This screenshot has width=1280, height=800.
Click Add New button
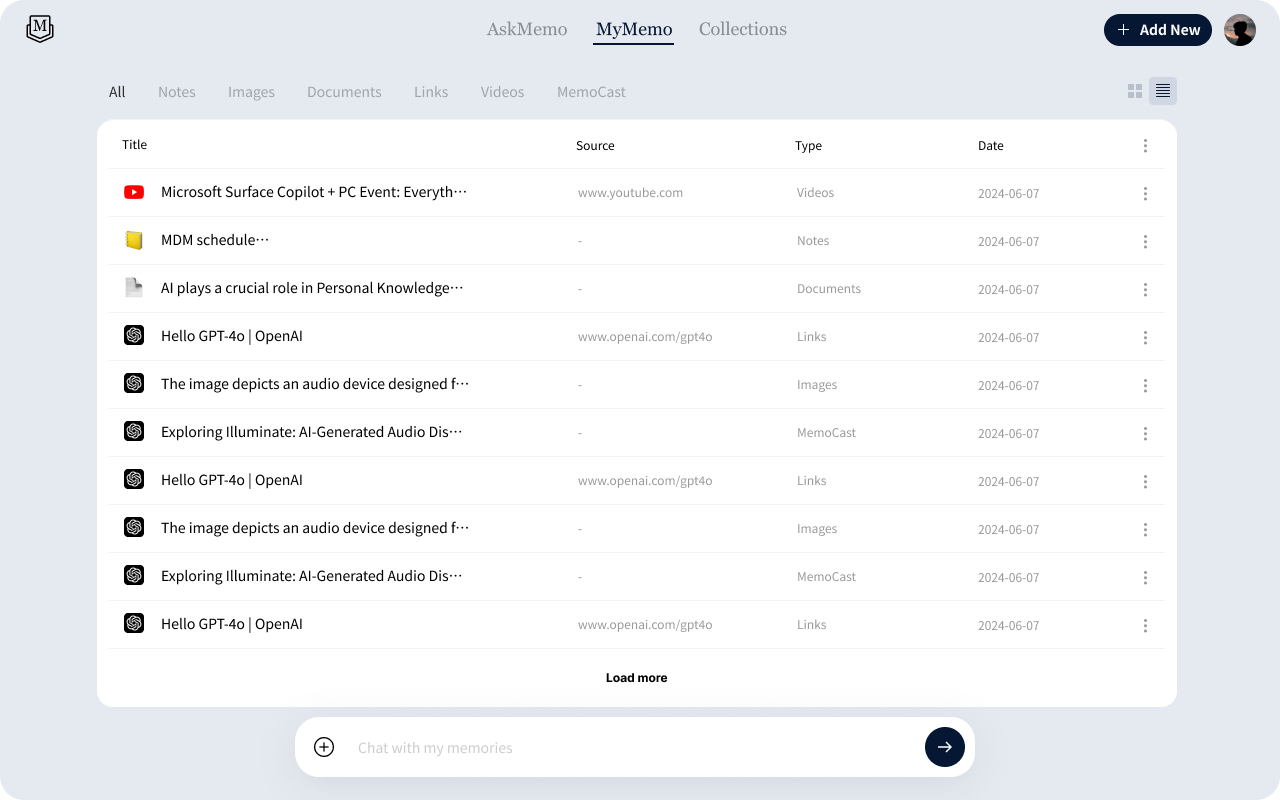click(x=1158, y=30)
